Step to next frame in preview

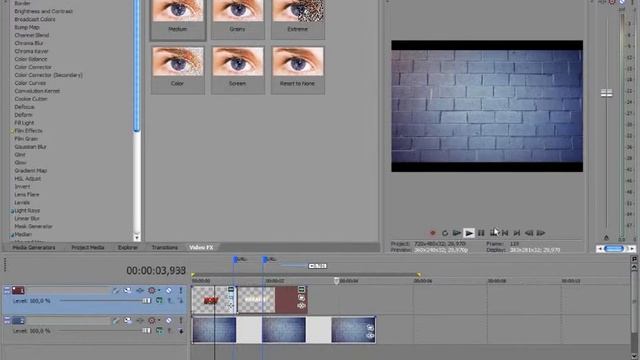(x=541, y=233)
